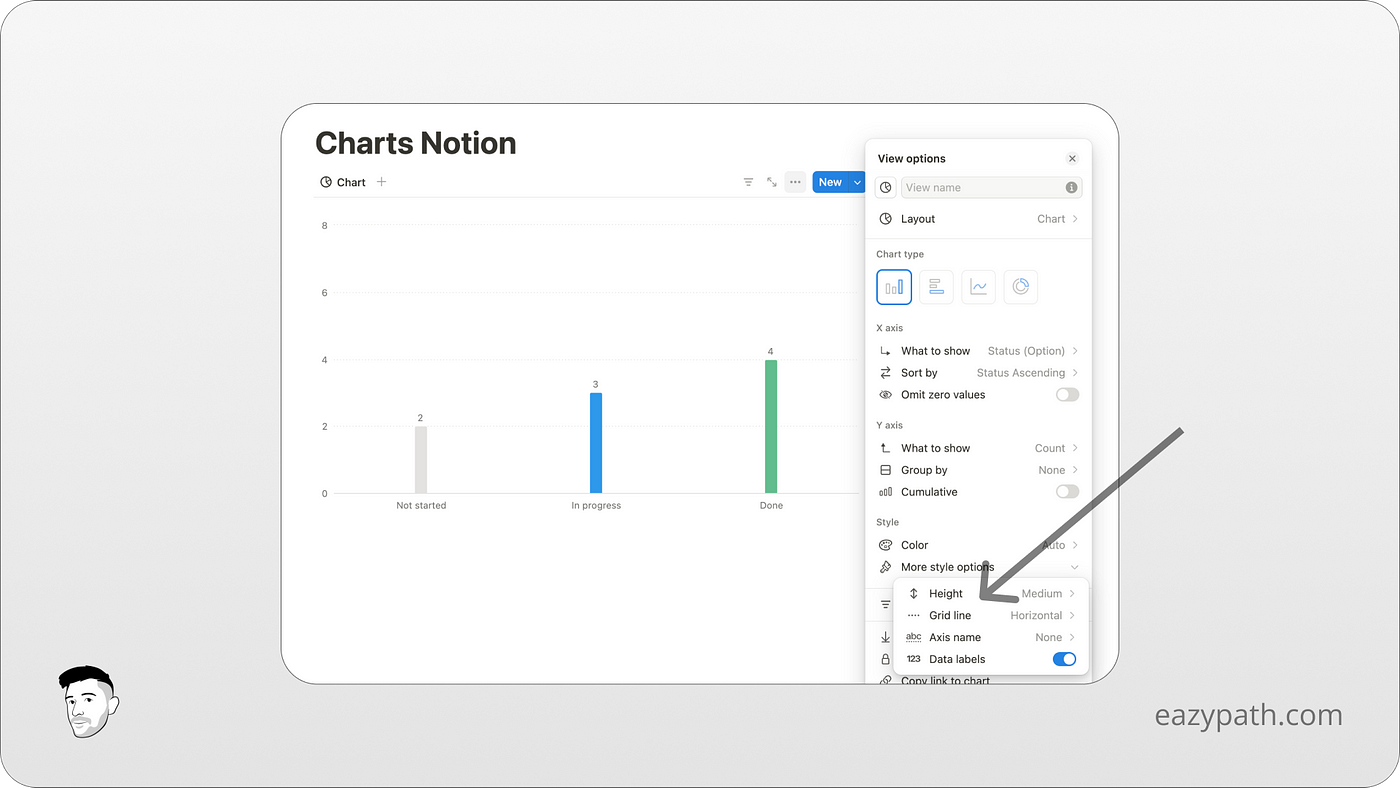
Task: Open the eazypath.com link
Action: [x=1248, y=714]
